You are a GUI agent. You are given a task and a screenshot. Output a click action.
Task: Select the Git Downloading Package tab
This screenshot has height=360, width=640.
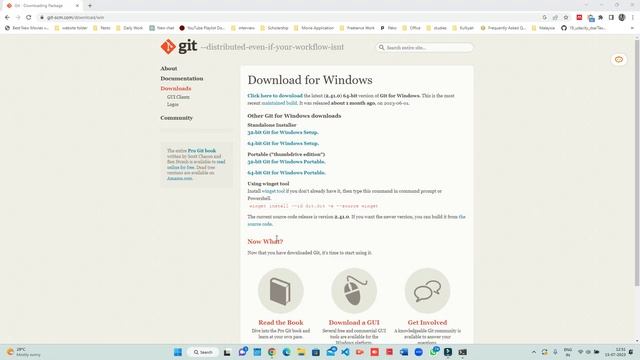(42, 6)
